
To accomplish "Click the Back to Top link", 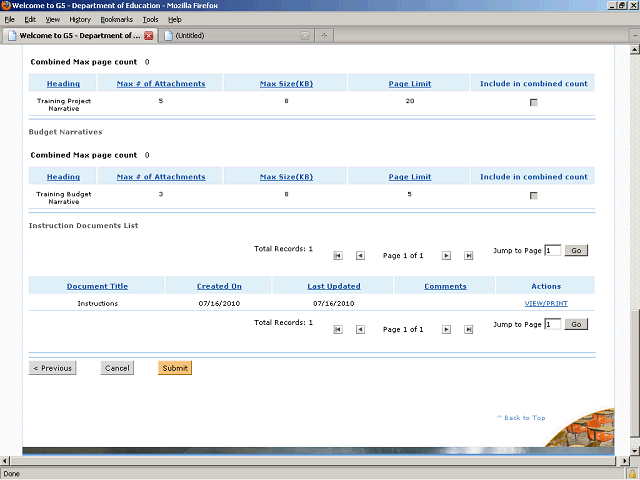I will [x=521, y=418].
